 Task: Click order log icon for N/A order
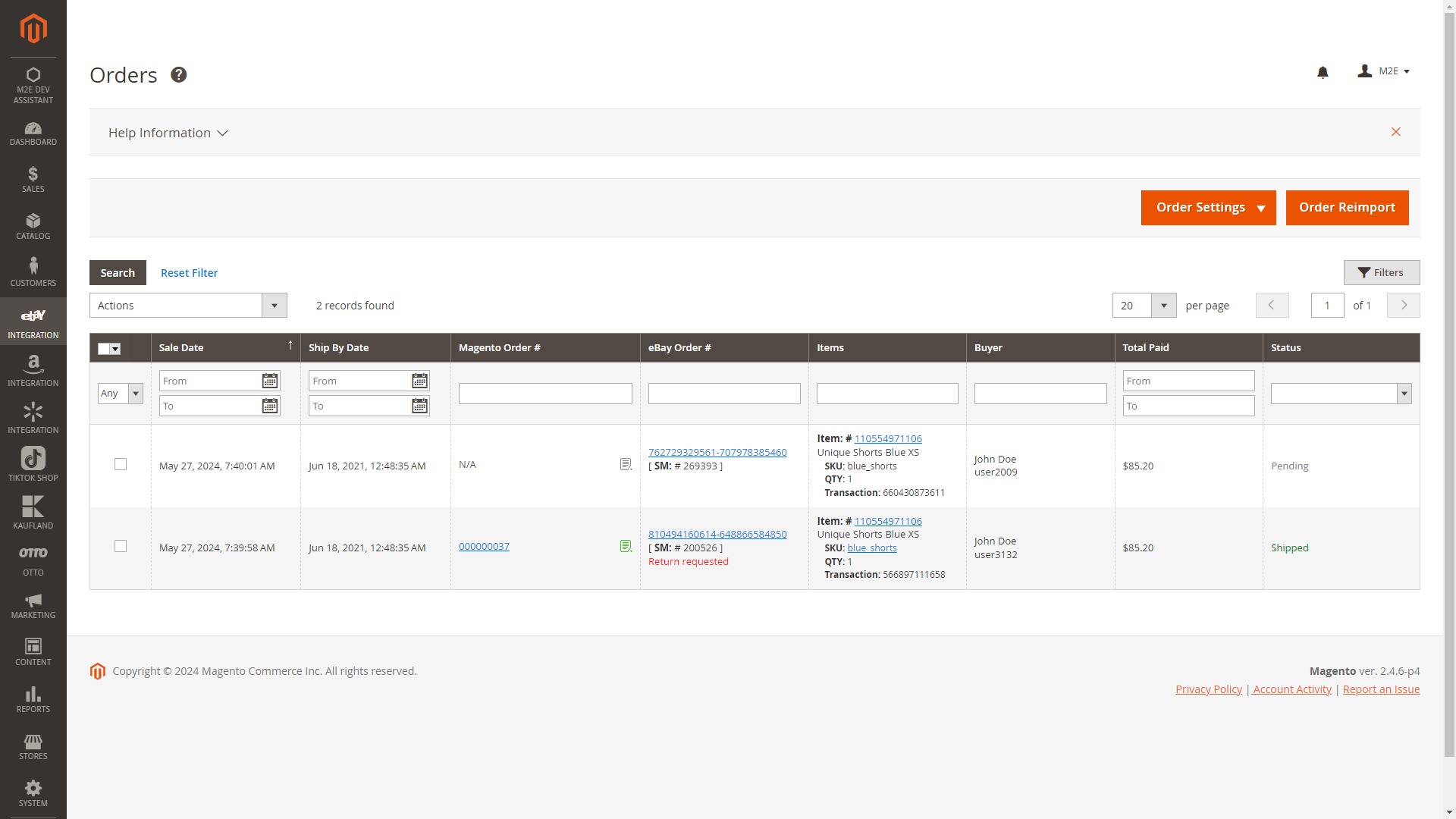[626, 464]
